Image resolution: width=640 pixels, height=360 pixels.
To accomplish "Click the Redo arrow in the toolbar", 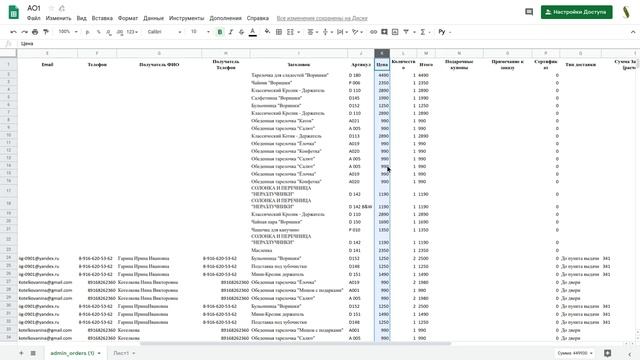I will click(x=24, y=32).
